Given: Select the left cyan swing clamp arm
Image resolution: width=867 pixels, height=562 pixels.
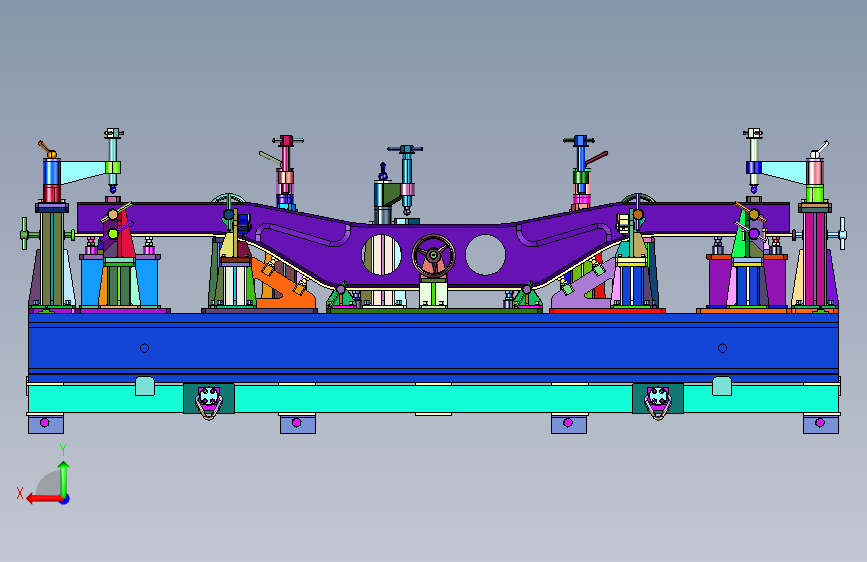Looking at the screenshot, I should tap(82, 171).
